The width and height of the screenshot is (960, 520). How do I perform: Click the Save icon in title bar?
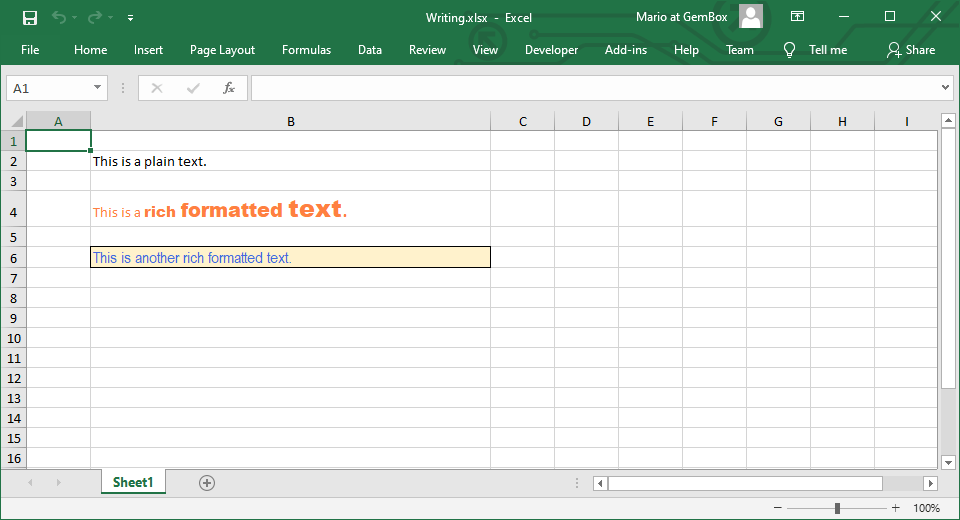[30, 17]
